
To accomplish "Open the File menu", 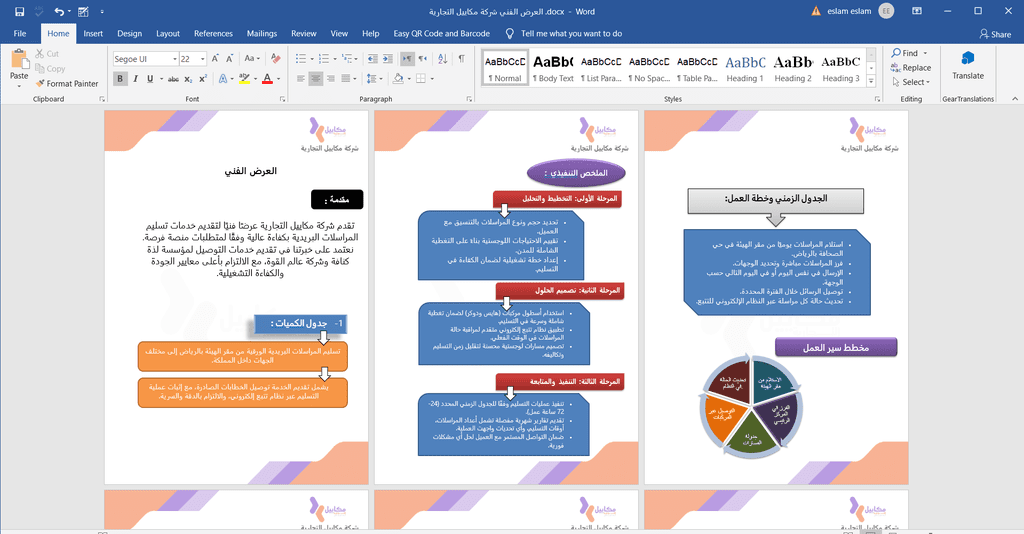I will click(20, 33).
